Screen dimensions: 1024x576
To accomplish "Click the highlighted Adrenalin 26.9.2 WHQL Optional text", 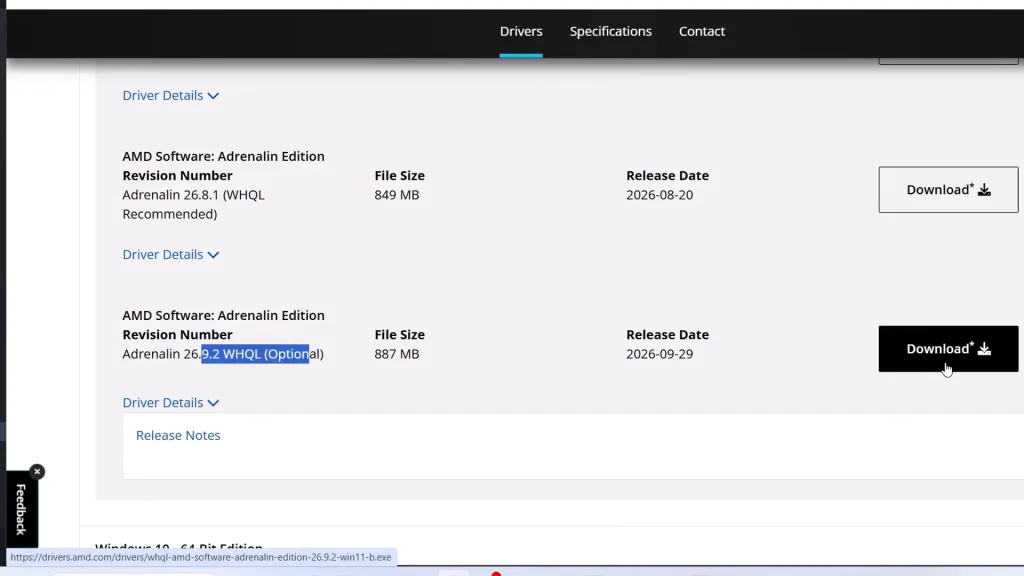I will [223, 354].
